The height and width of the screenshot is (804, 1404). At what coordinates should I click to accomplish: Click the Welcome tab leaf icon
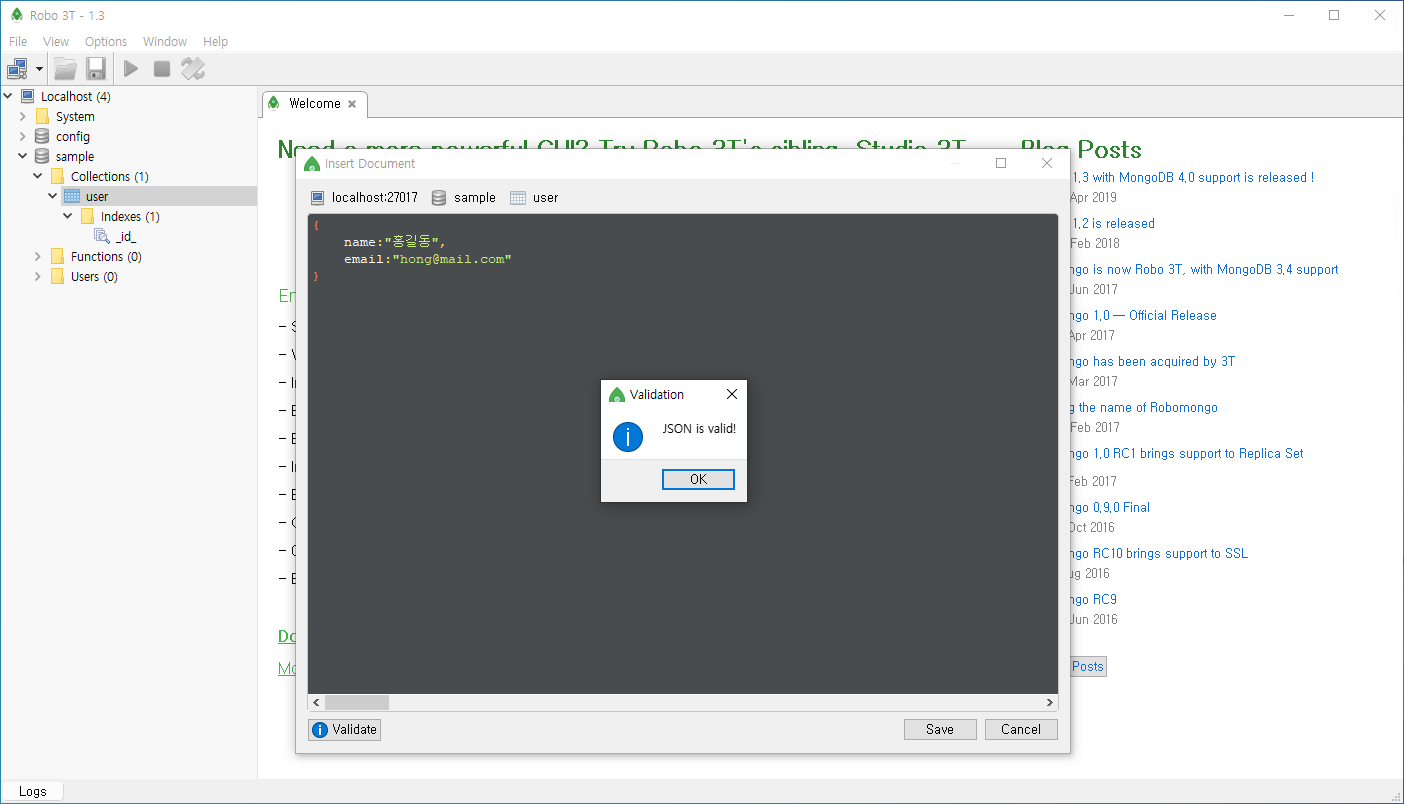pos(274,104)
